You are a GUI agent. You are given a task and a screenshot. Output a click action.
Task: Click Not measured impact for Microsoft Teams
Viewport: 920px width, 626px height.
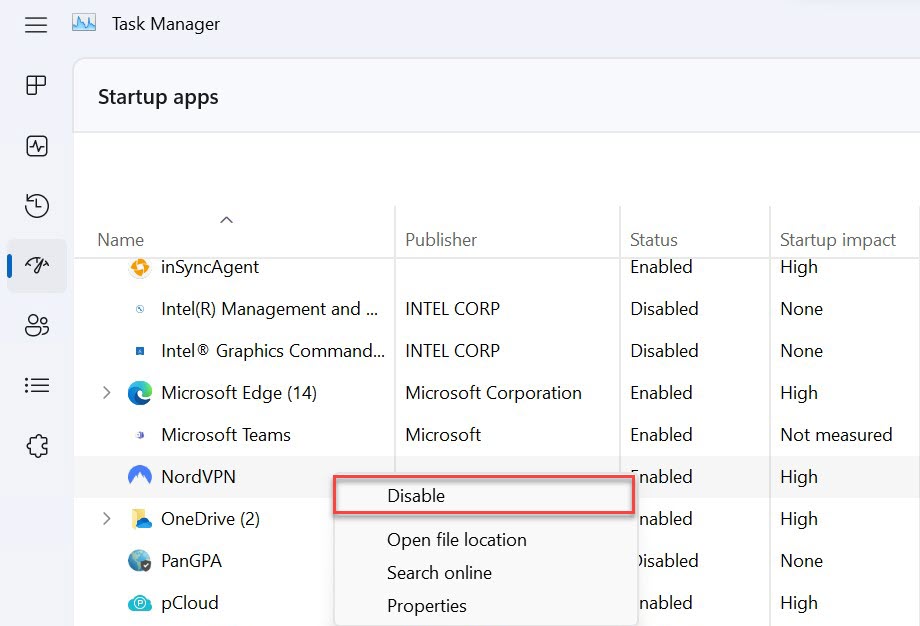click(836, 435)
